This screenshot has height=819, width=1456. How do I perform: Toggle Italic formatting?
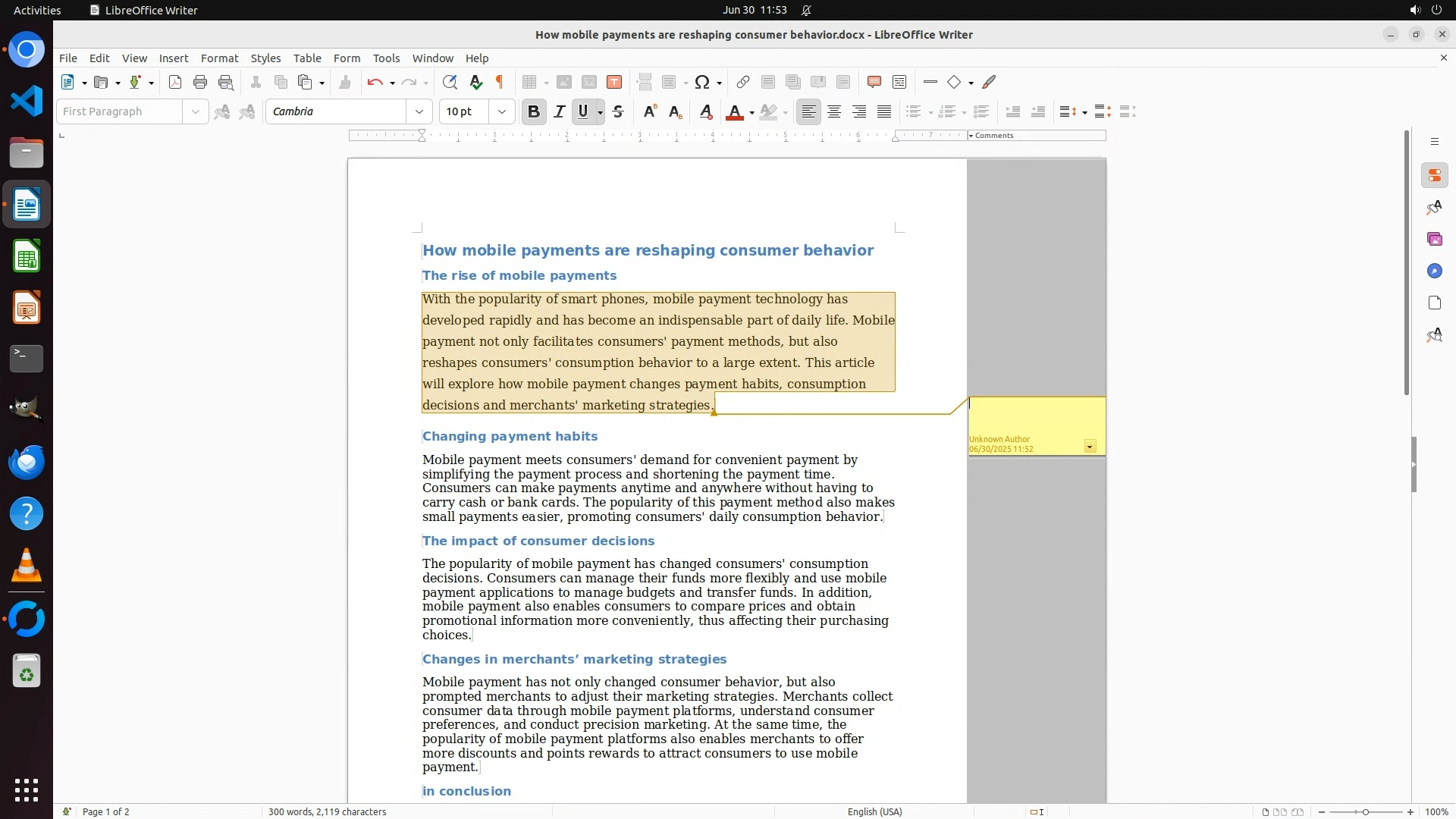(560, 112)
